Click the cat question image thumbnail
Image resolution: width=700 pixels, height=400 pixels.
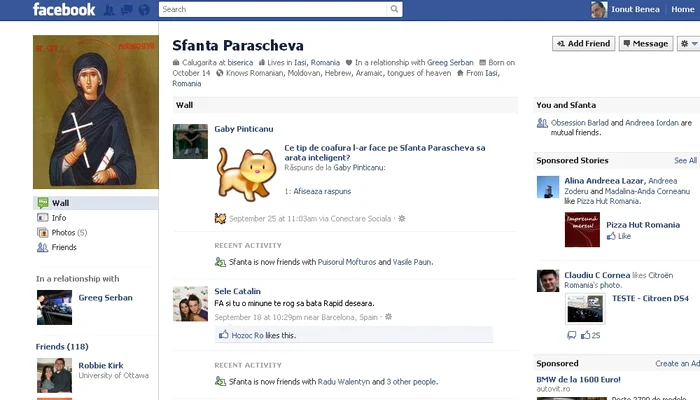click(x=246, y=174)
